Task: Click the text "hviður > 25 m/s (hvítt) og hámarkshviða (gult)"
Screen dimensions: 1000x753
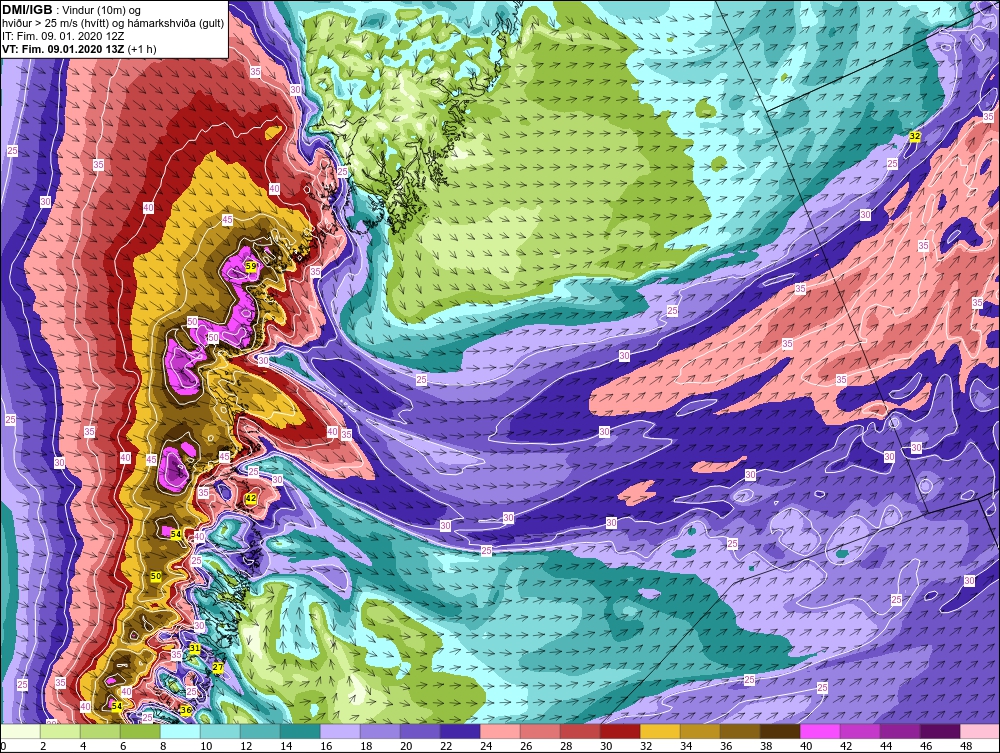Action: click(113, 24)
